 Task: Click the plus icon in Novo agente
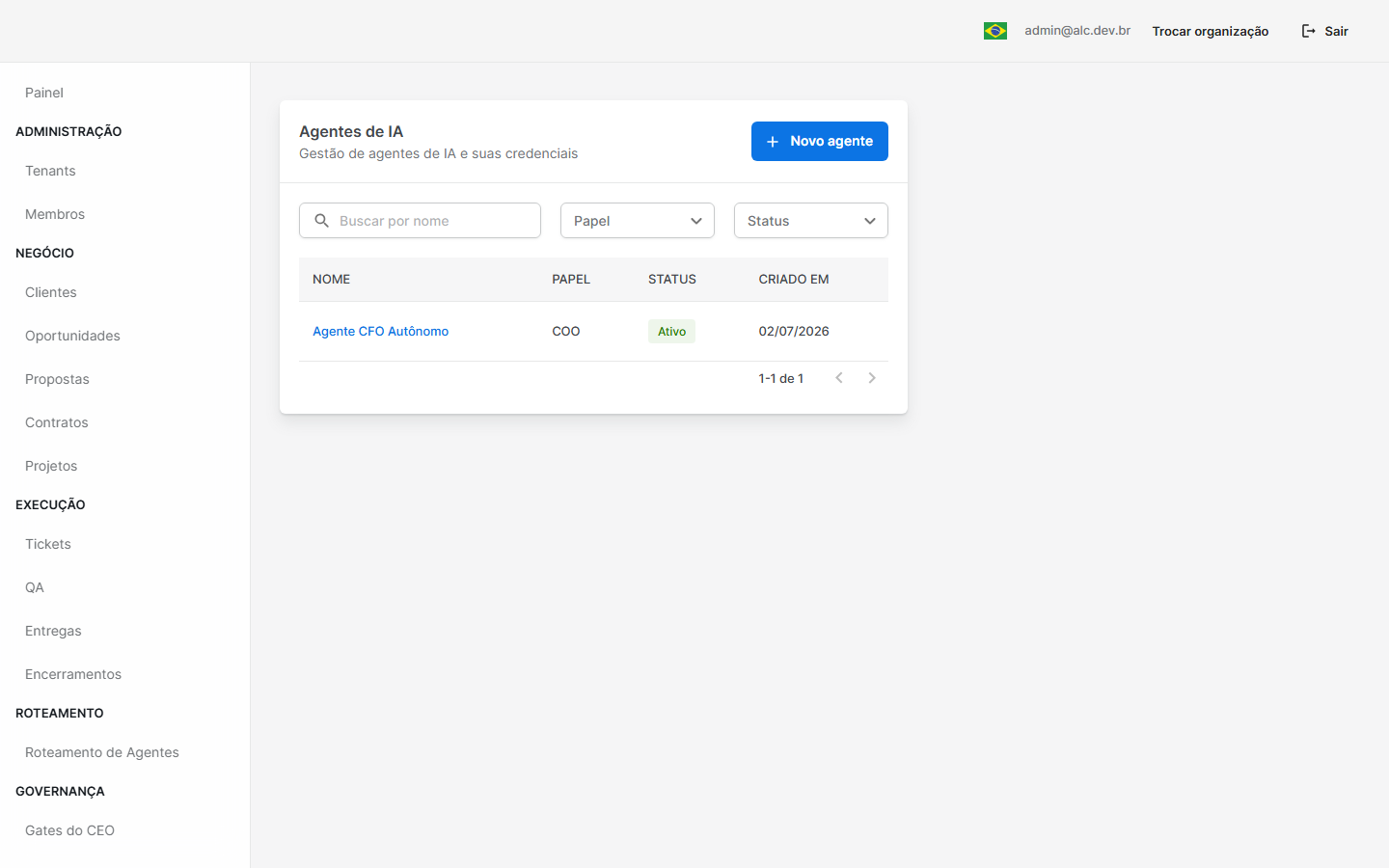773,142
